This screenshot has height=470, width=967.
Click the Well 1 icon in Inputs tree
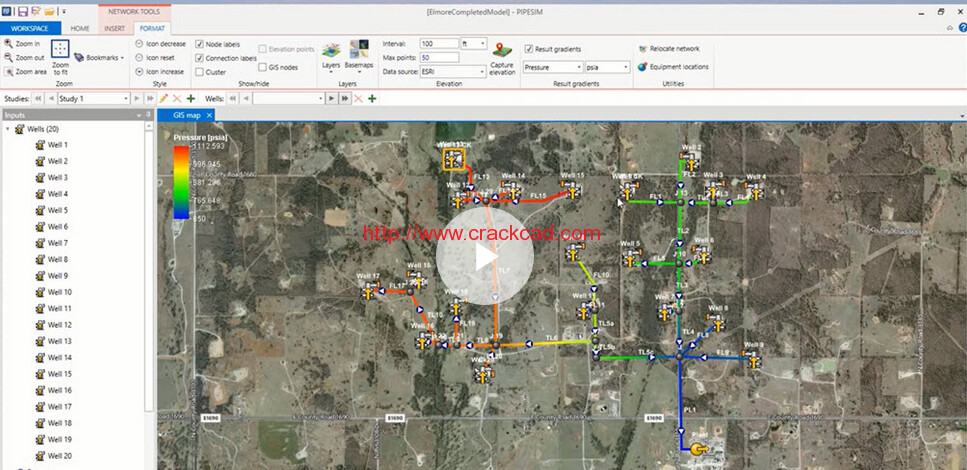(x=41, y=145)
